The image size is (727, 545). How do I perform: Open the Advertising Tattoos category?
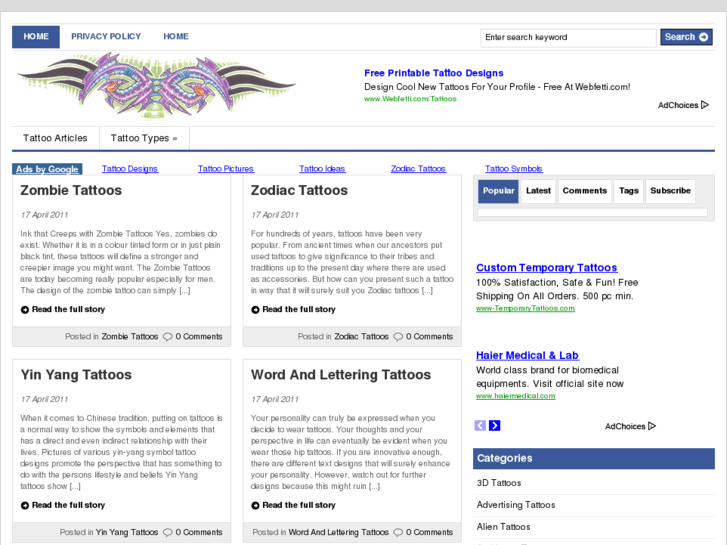point(516,505)
